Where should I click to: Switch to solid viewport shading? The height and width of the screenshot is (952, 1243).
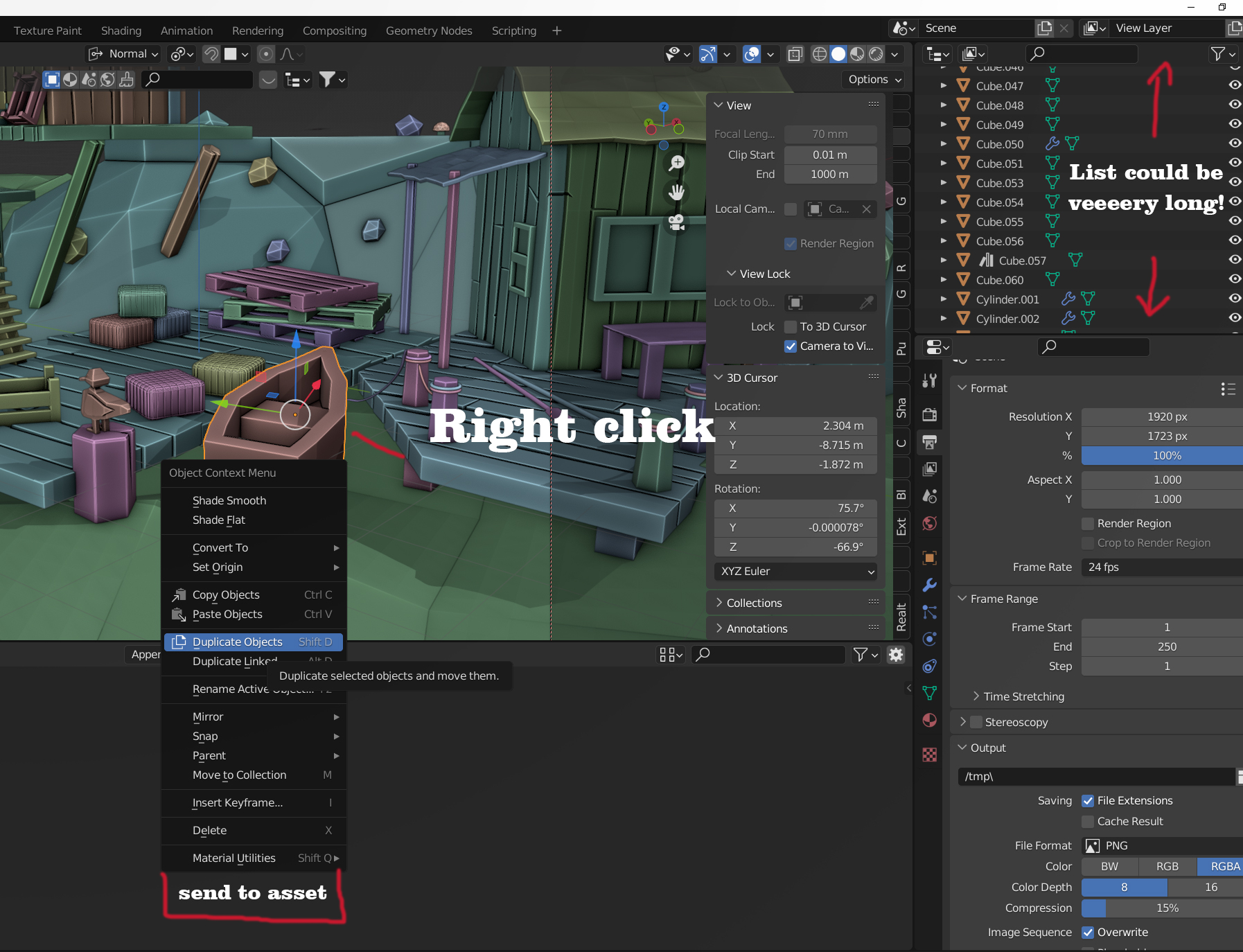(838, 54)
